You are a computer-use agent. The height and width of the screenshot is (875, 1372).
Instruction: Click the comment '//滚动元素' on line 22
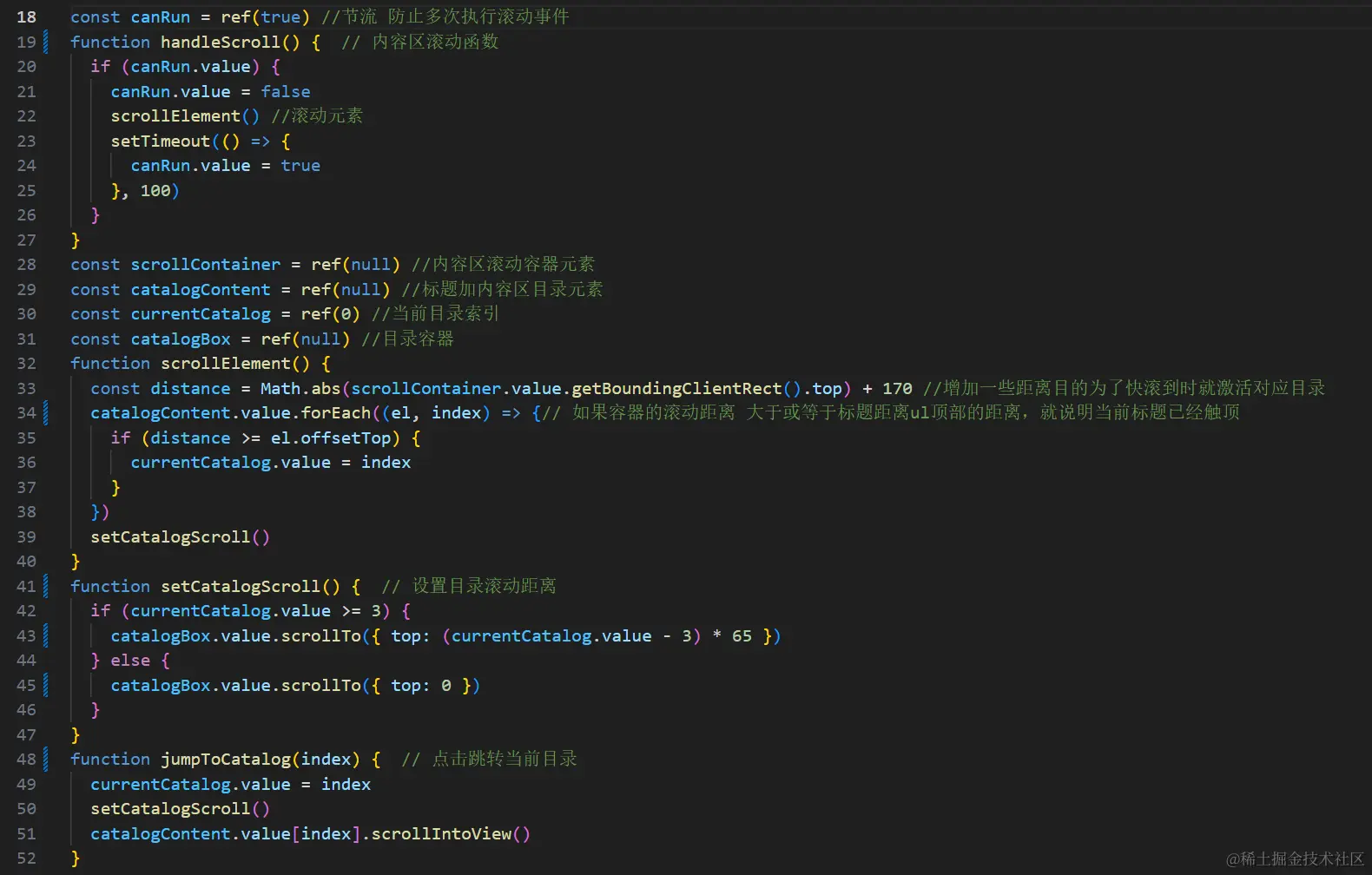click(317, 115)
